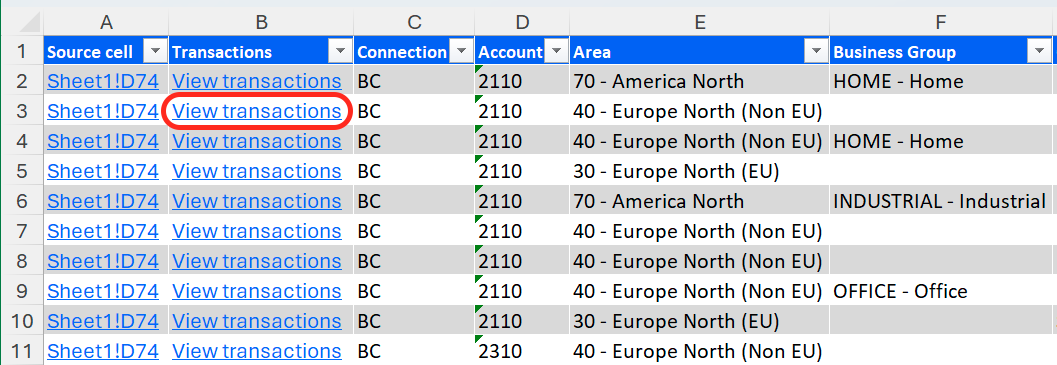
Task: Select BC connection cell in row 11
Action: tap(414, 351)
